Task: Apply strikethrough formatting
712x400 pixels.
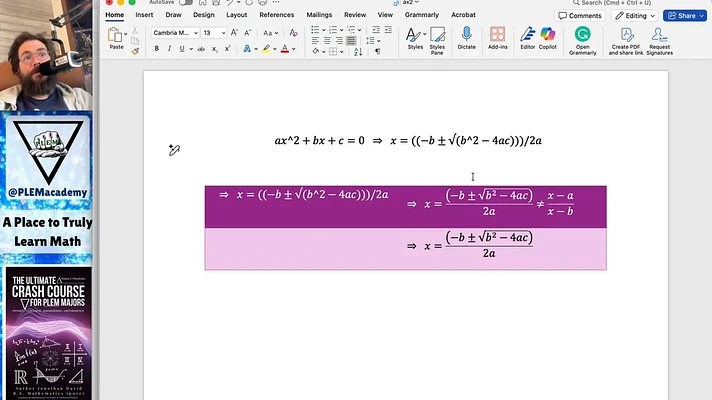Action: 201,49
